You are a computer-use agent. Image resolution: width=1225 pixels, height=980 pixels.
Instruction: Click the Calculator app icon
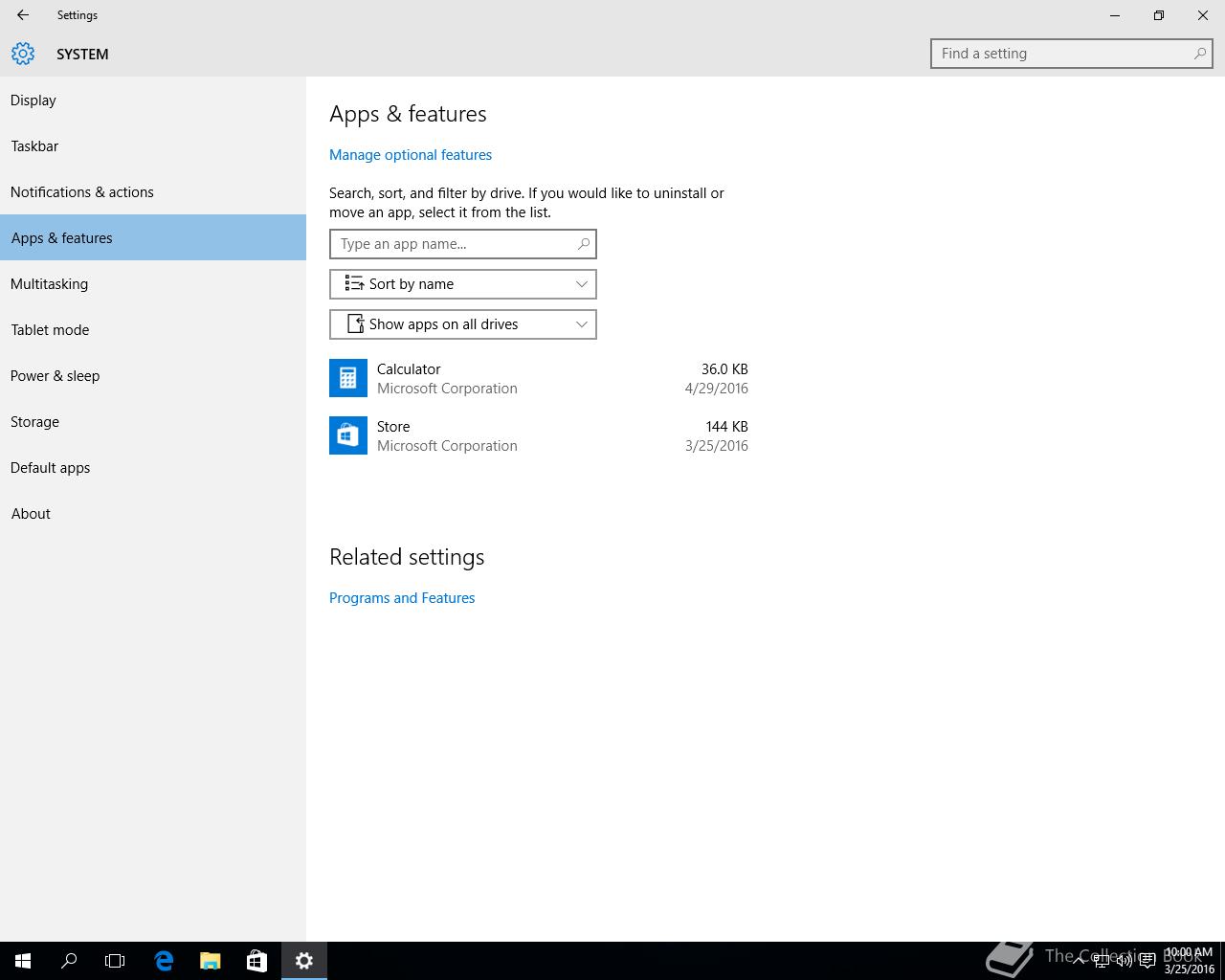348,378
